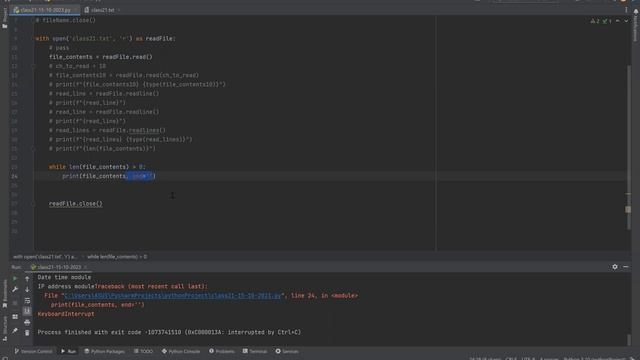Open the Problems tool window
This screenshot has height=360, width=640.
[x=222, y=351]
